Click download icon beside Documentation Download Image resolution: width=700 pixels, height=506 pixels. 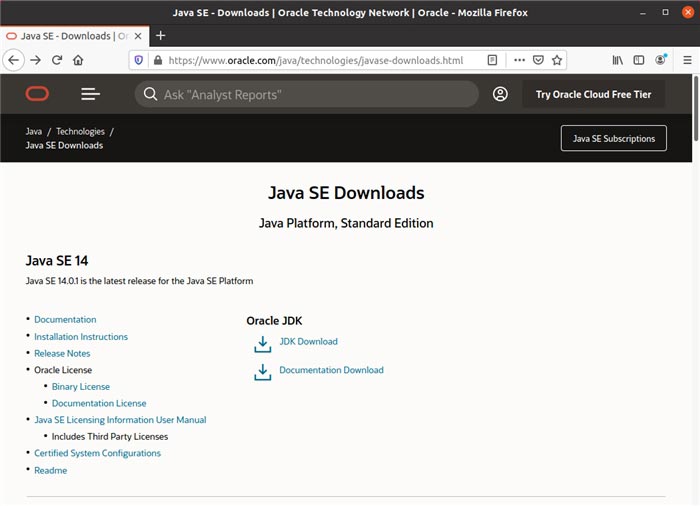[x=262, y=372]
